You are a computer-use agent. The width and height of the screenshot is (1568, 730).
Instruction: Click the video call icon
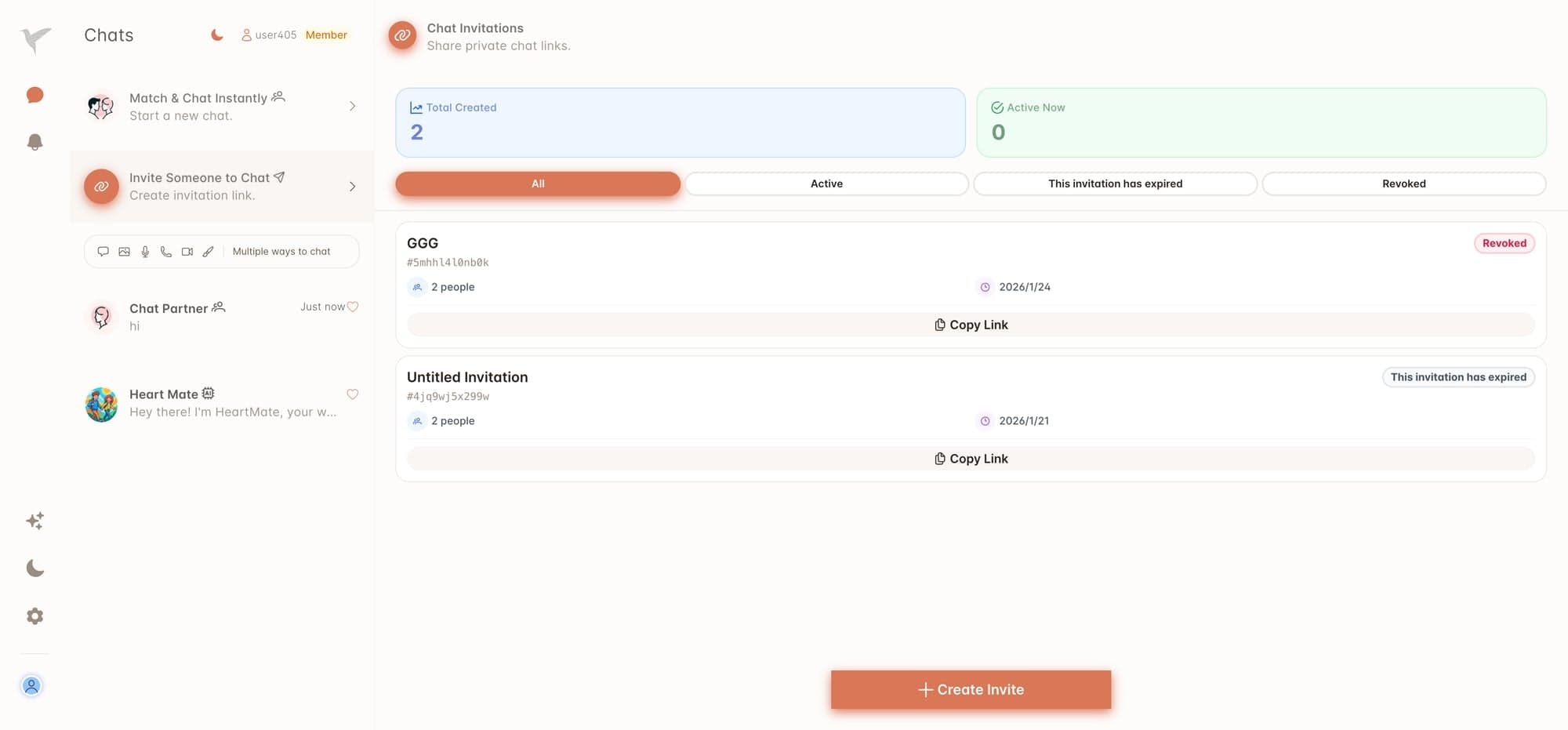pyautogui.click(x=187, y=251)
